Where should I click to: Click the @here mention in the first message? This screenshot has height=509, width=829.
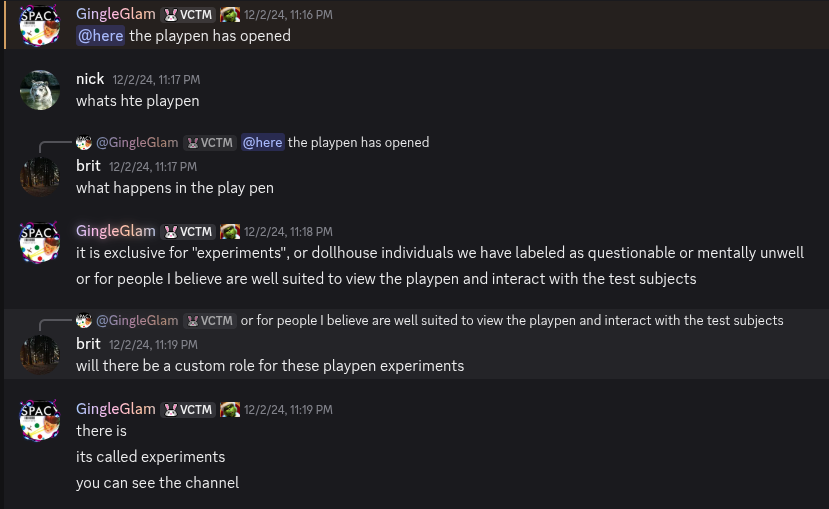[100, 36]
